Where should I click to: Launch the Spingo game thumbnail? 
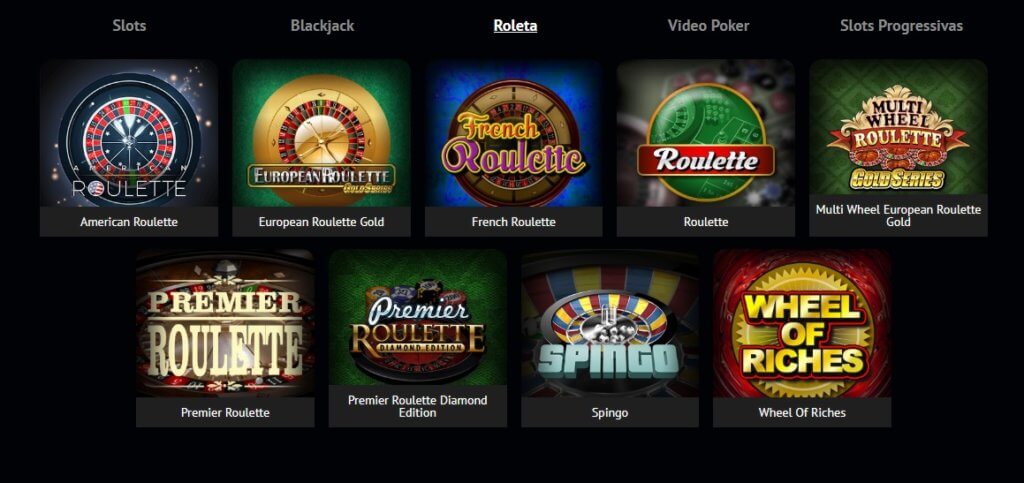pos(610,324)
